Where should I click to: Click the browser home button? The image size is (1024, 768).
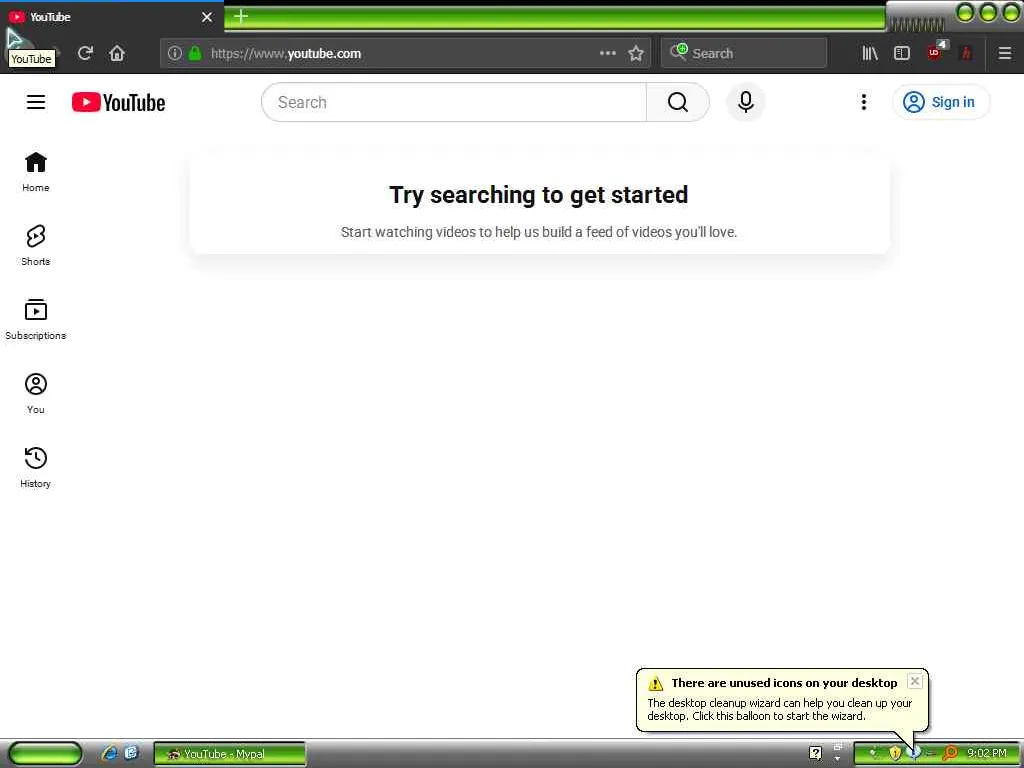117,53
